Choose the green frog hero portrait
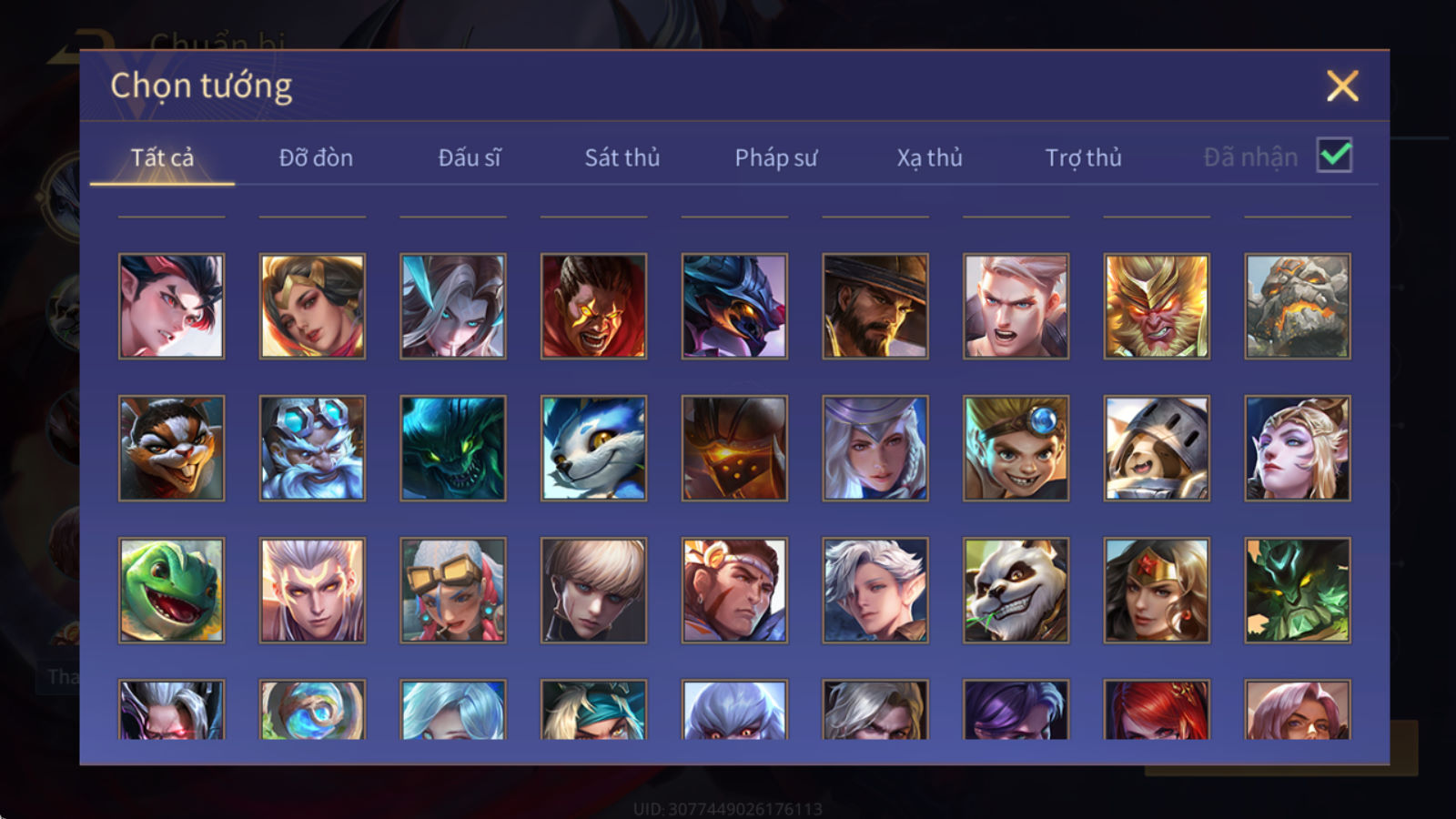1456x819 pixels. click(171, 590)
